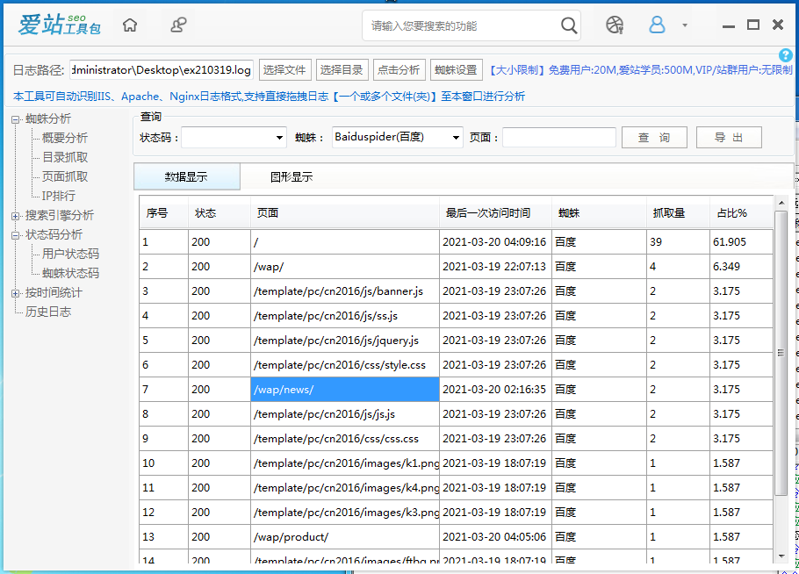Viewport: 799px width, 574px height.
Task: Click the 页面 filter input field
Action: pos(558,137)
